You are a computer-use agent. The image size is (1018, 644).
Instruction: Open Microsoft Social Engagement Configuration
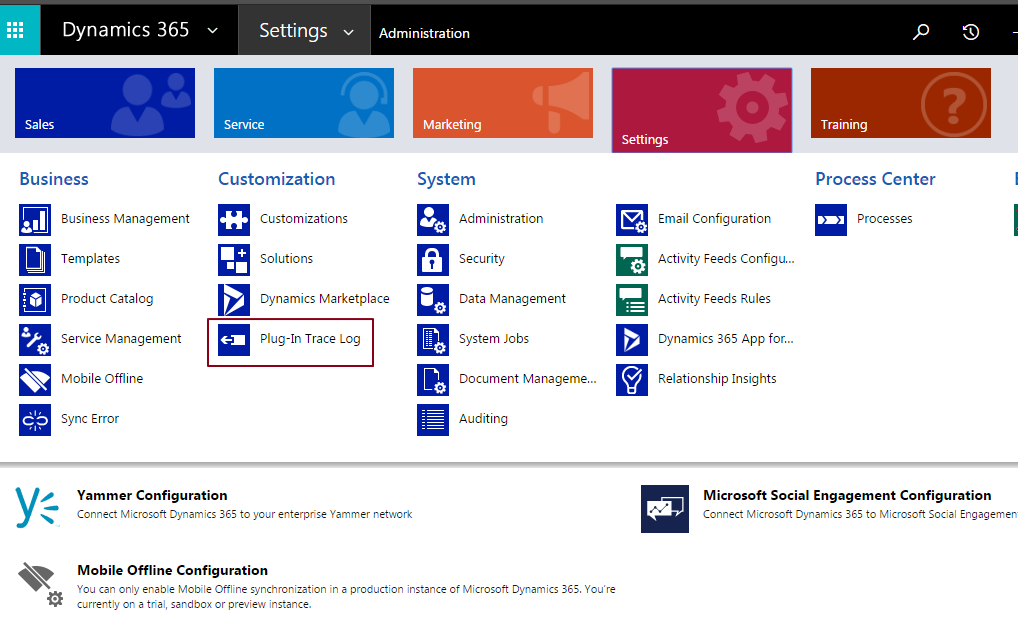click(846, 495)
